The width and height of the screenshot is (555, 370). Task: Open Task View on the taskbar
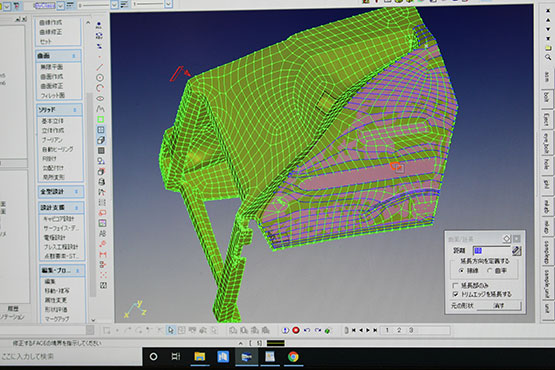pyautogui.click(x=176, y=357)
